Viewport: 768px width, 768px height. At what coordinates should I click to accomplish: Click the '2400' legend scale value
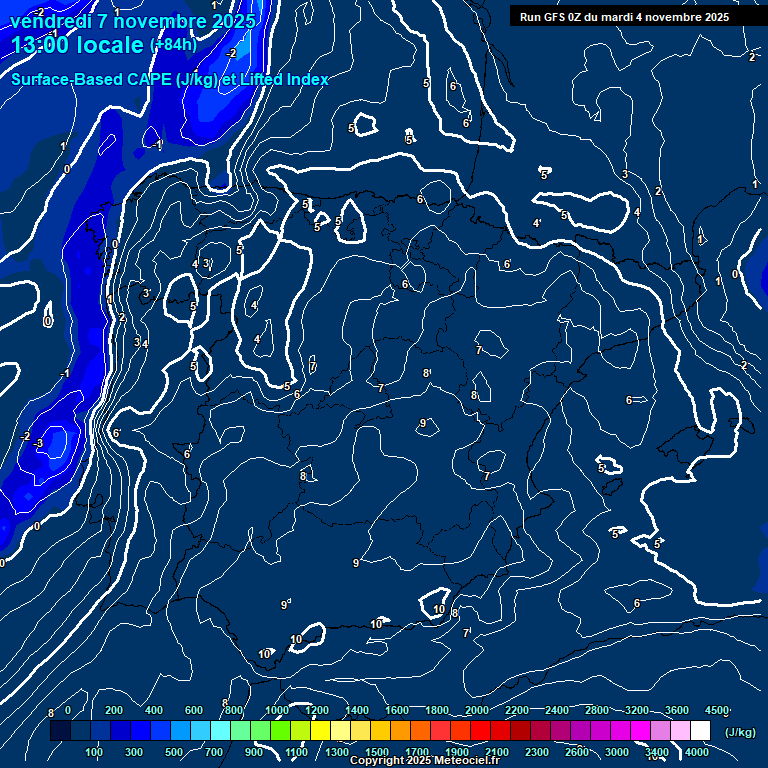coord(557,710)
